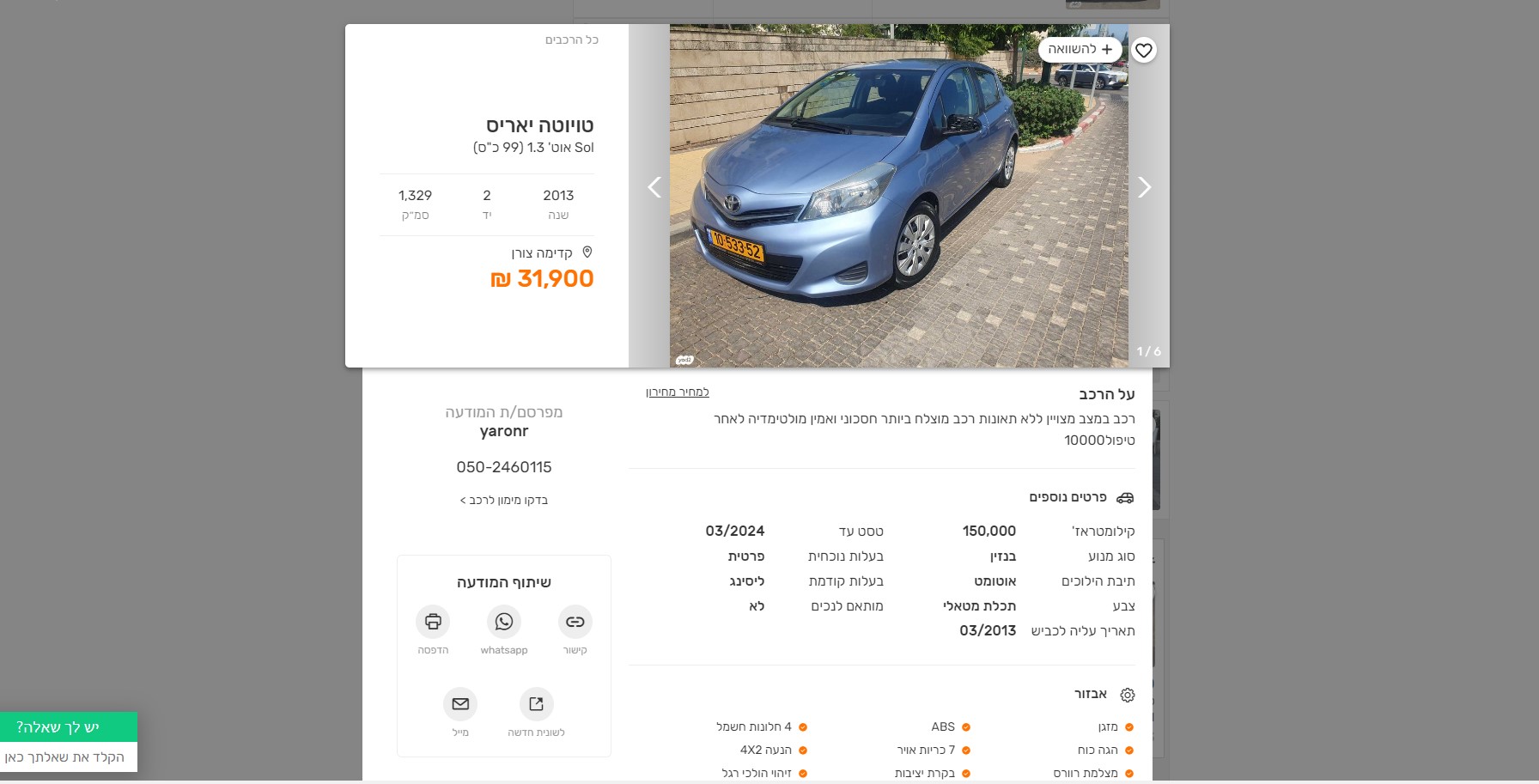Screen dimensions: 1539x784
Task: Click the הנעה 4X2 feature item
Action: coord(774,750)
